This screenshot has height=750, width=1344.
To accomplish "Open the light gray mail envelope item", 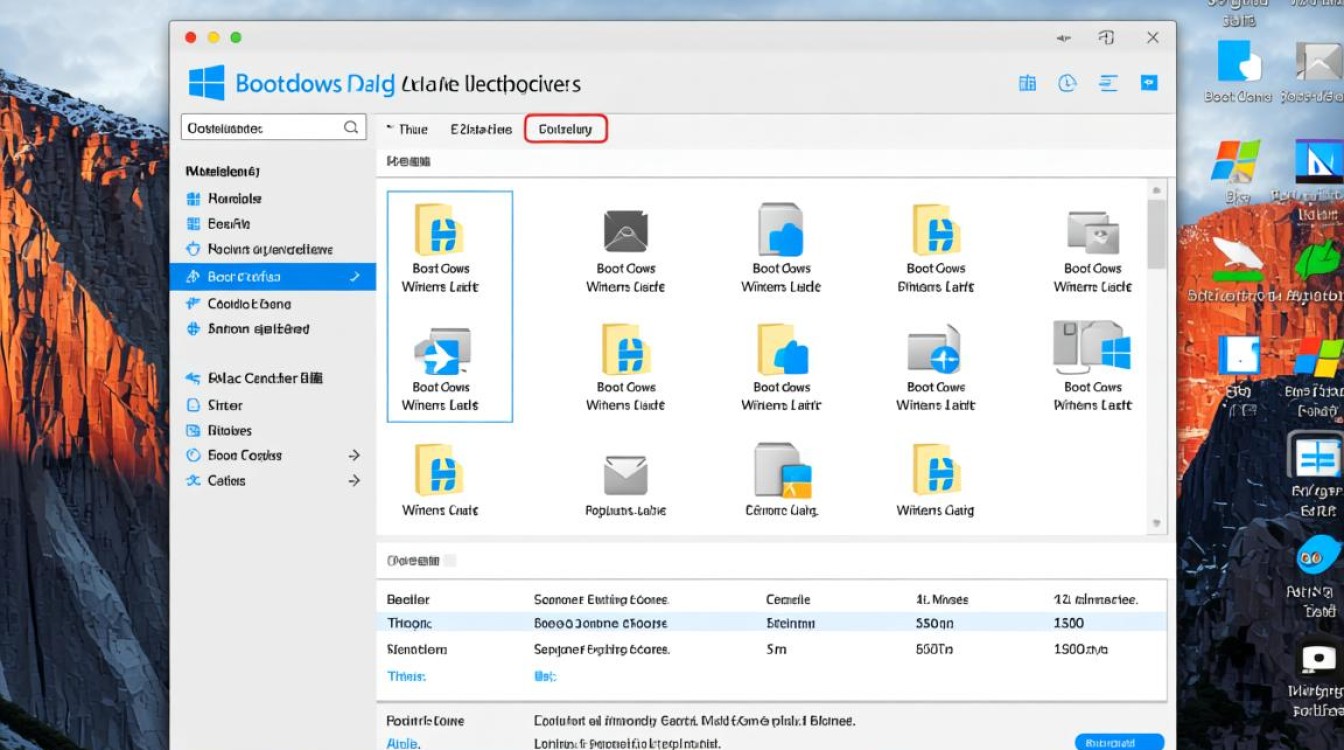I will tap(626, 473).
